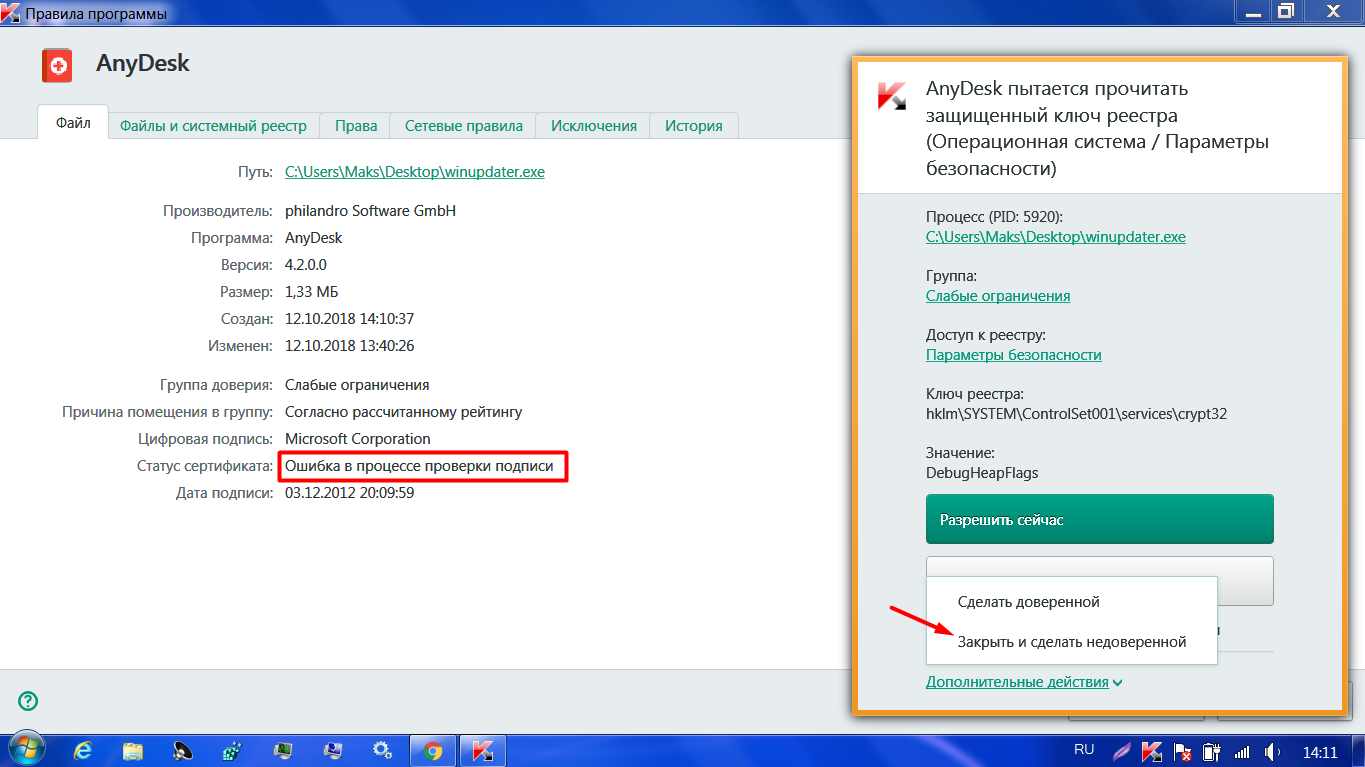Screen dimensions: 1365x767
Task: Click the created date 12.10.2018 14:10:37
Action: pyautogui.click(x=349, y=319)
